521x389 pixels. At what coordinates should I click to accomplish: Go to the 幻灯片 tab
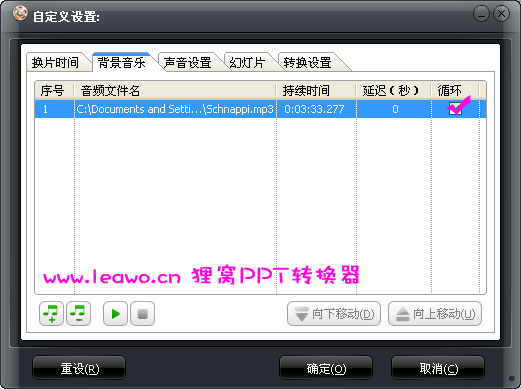point(247,62)
